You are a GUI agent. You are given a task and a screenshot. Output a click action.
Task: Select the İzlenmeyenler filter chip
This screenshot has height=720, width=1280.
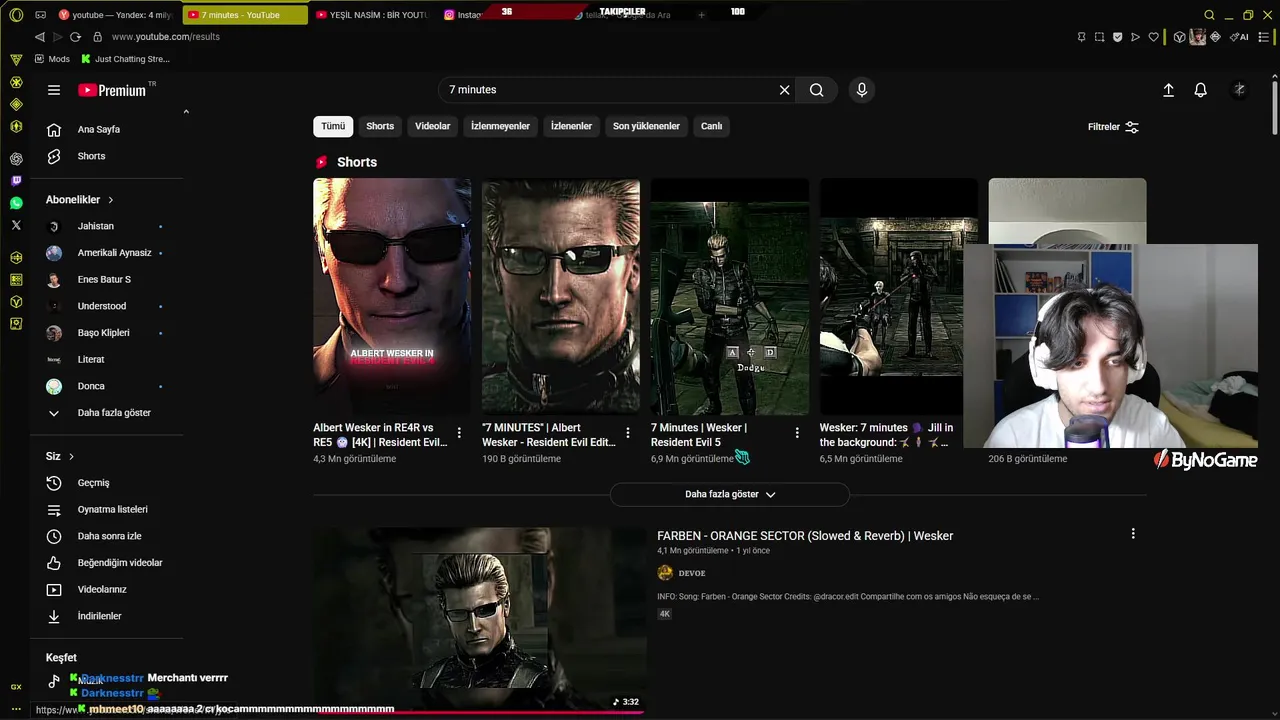(500, 126)
